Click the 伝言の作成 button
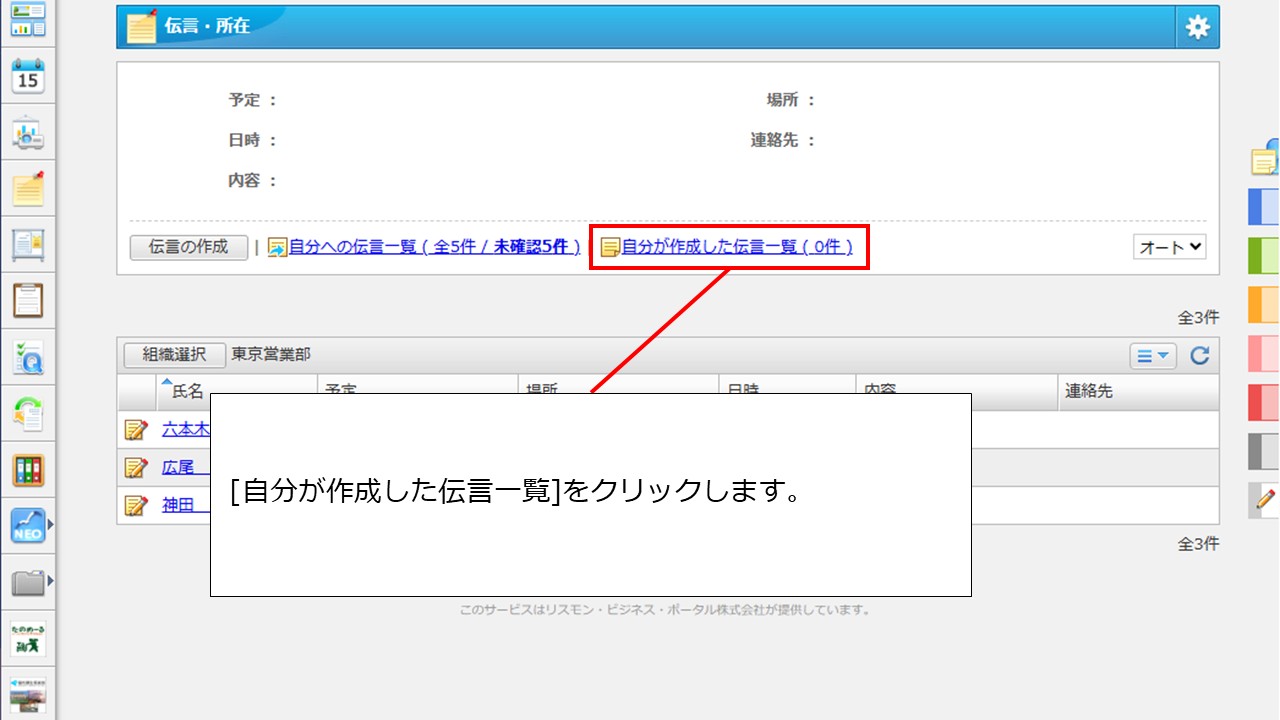The image size is (1280, 720). [188, 247]
